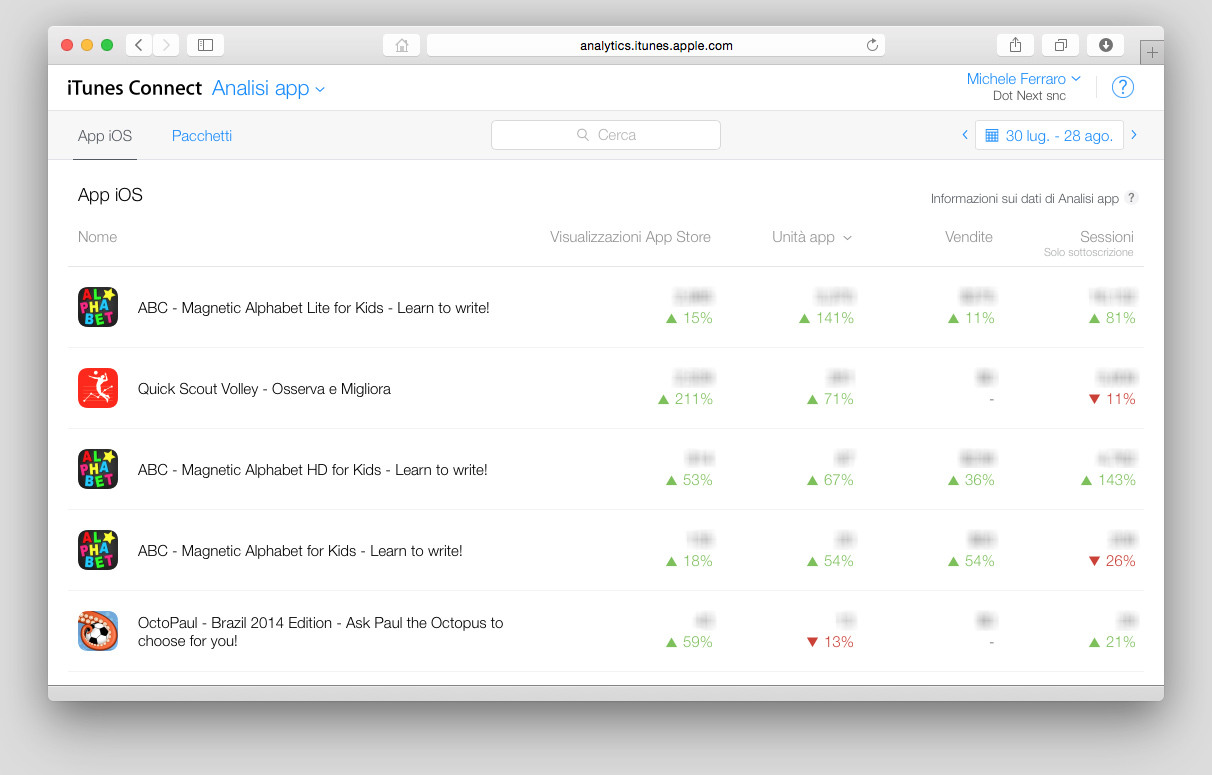The image size is (1212, 775).
Task: Sort by the Nome column header
Action: 97,237
